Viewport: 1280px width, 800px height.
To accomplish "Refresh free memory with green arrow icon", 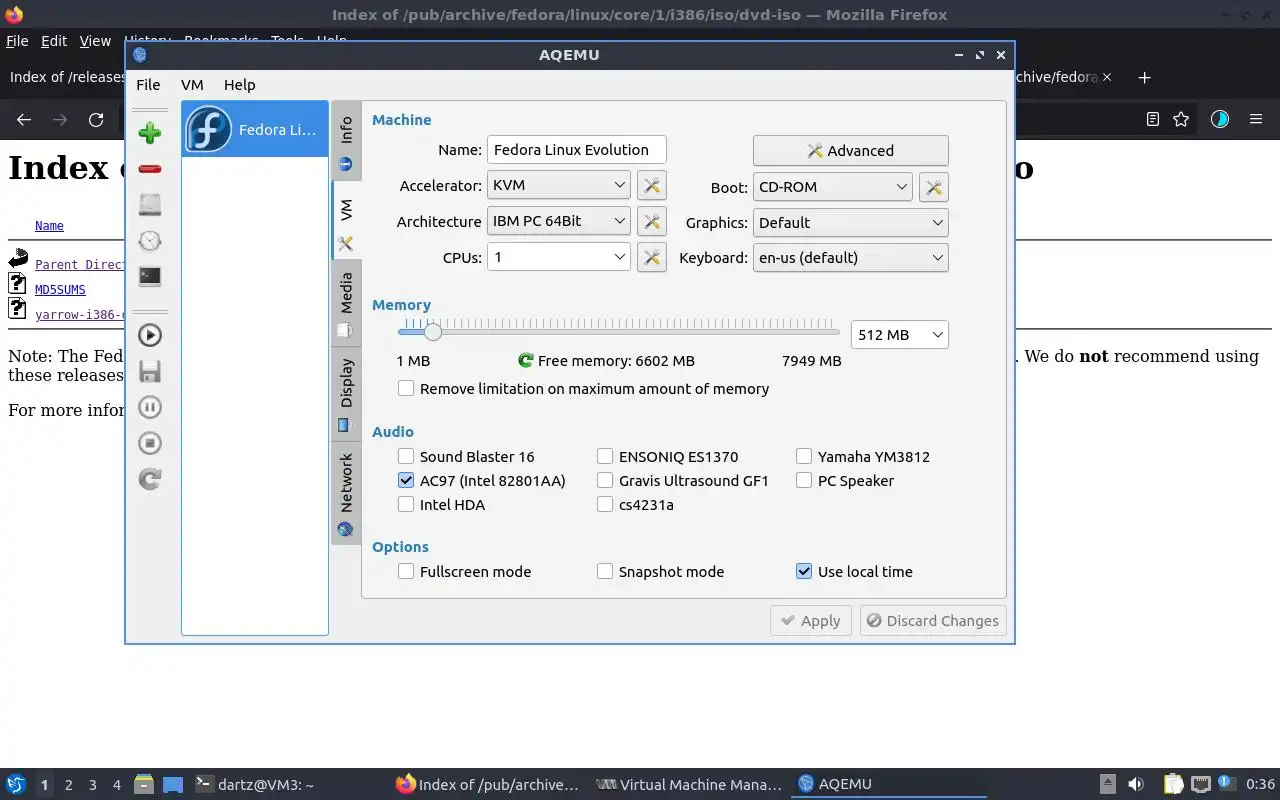I will (x=525, y=360).
